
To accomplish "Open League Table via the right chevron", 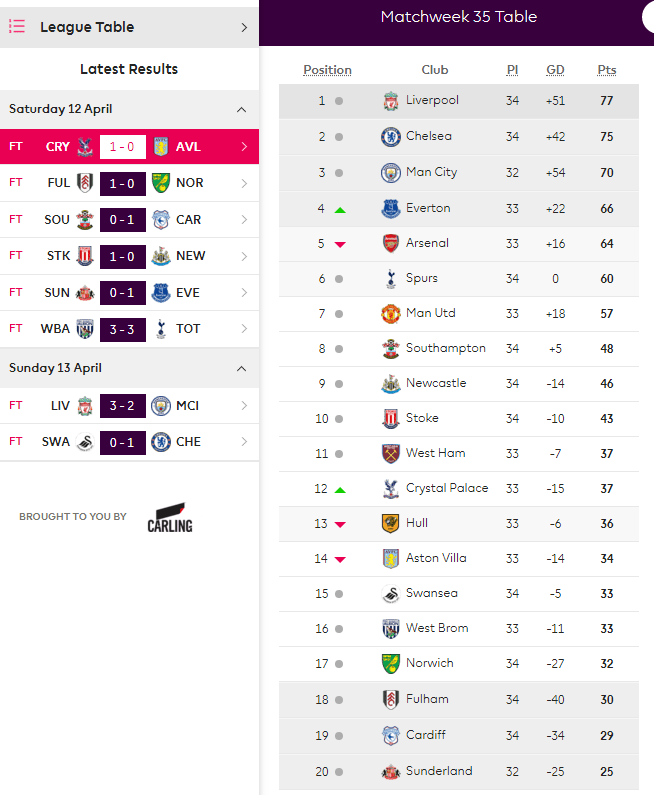I will (244, 27).
